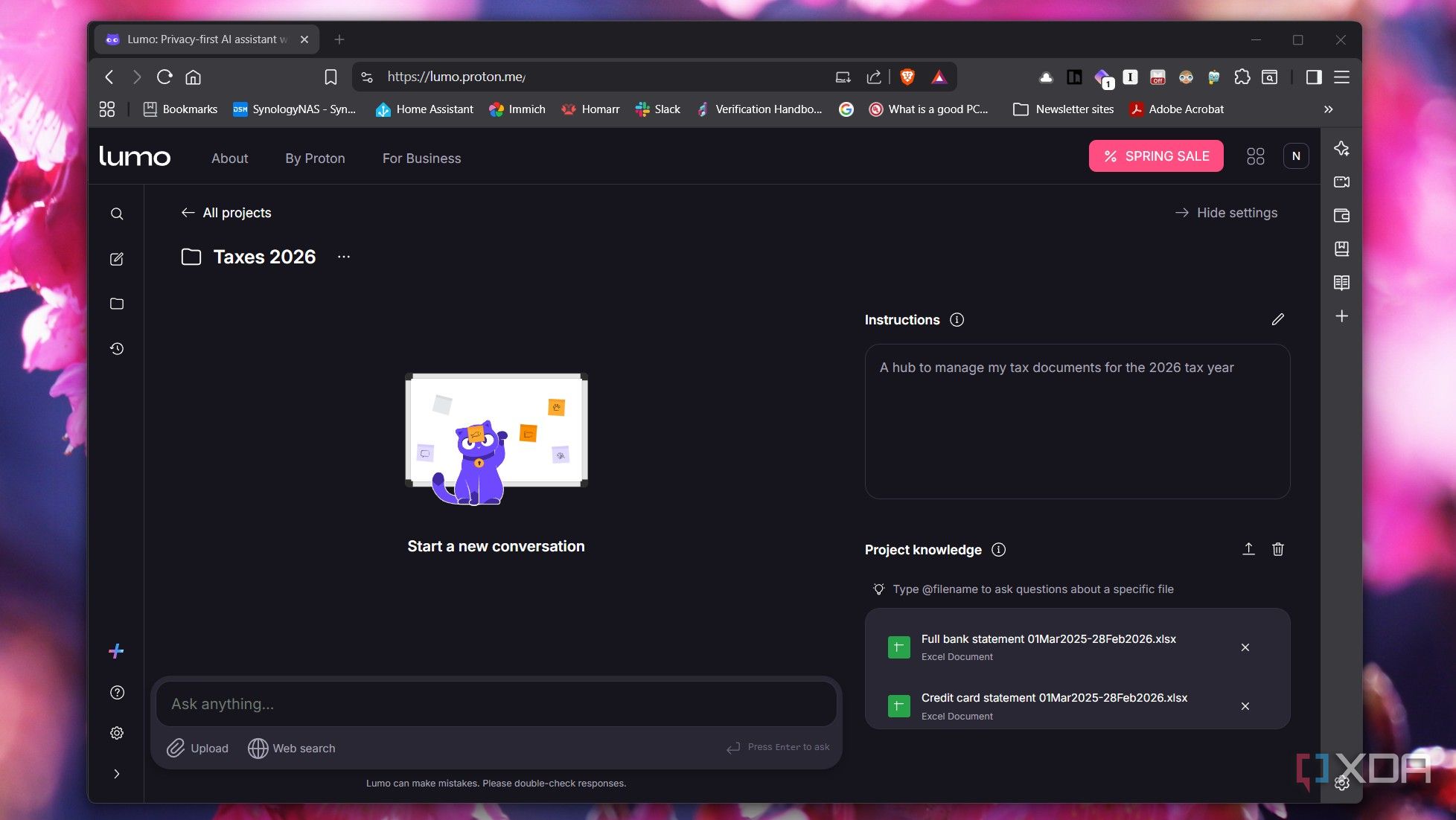Open Leo AI in browser sidebar
This screenshot has height=820, width=1456.
click(x=1341, y=149)
